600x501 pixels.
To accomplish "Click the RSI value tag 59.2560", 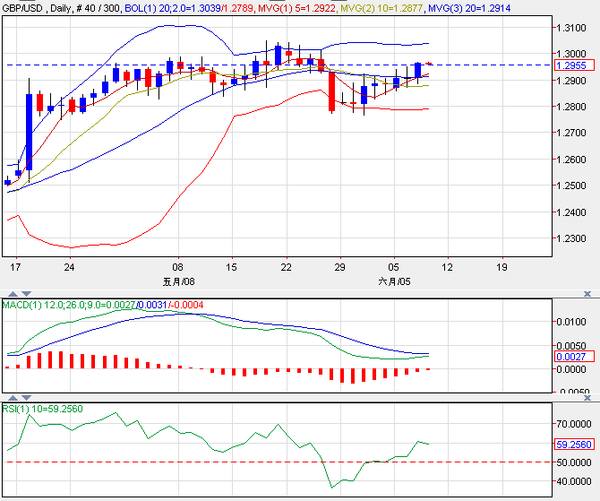I will click(x=575, y=444).
